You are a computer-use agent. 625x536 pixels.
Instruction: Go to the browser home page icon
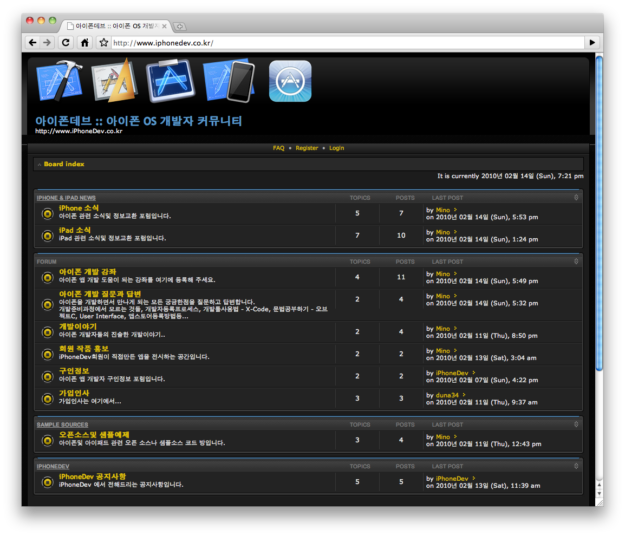tap(85, 43)
